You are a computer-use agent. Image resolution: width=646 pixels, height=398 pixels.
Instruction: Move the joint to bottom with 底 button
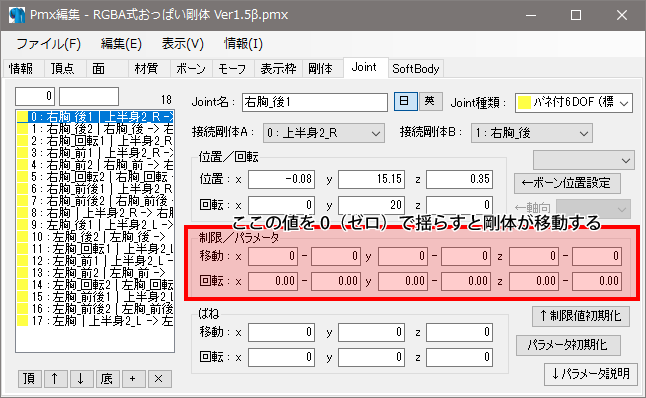pos(107,379)
